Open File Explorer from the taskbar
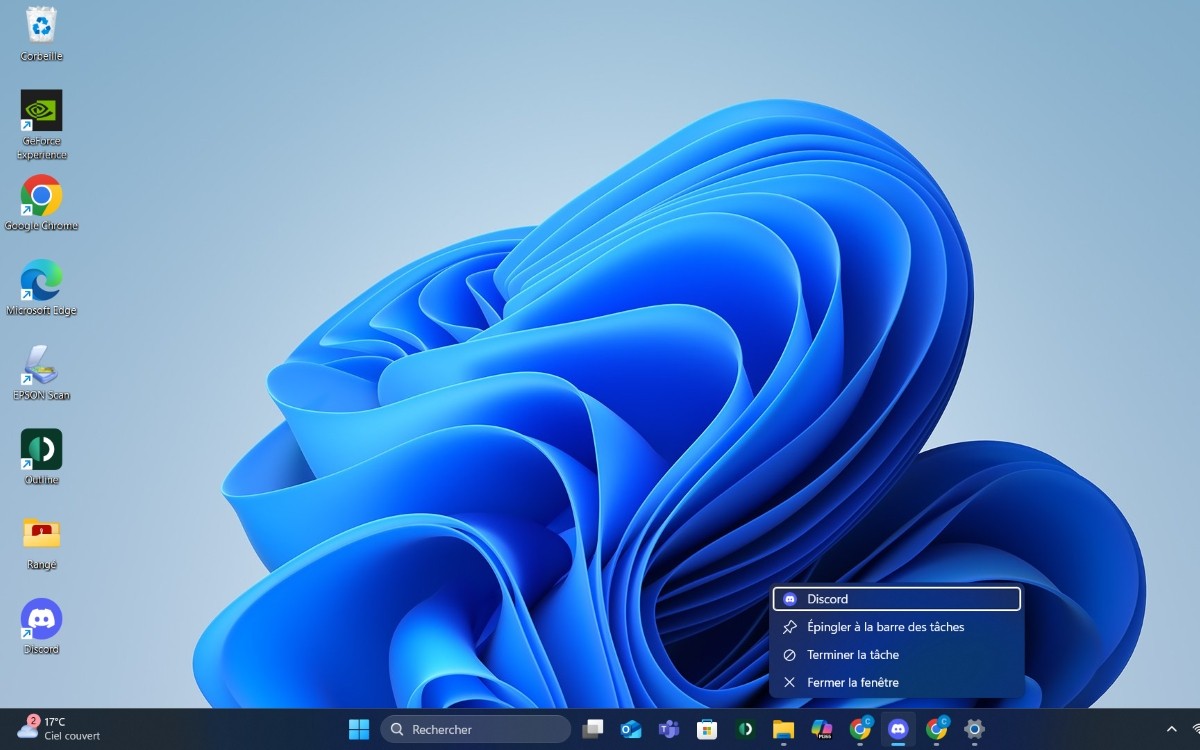 pos(783,731)
